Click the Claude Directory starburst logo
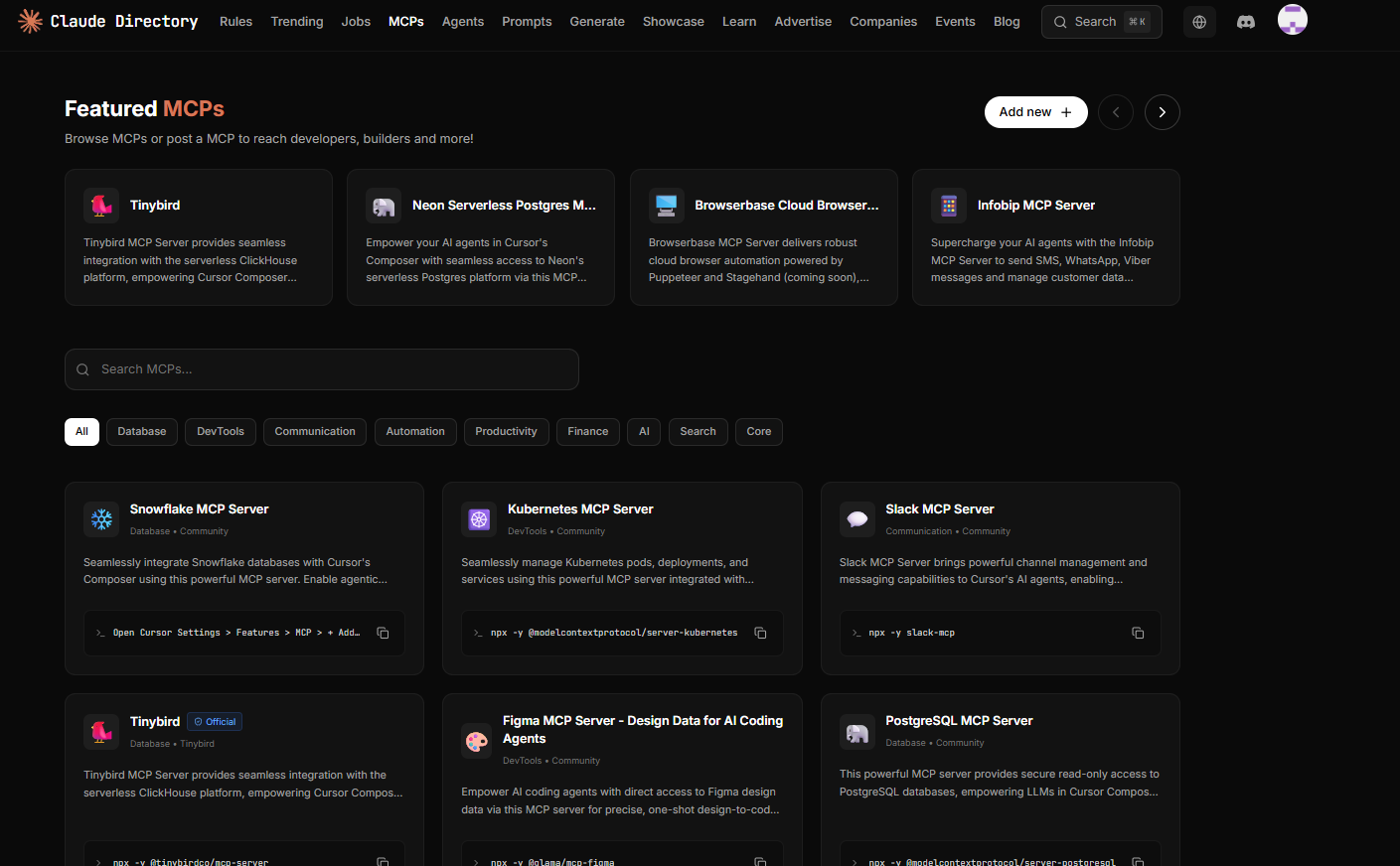This screenshot has width=1400, height=866. (30, 21)
